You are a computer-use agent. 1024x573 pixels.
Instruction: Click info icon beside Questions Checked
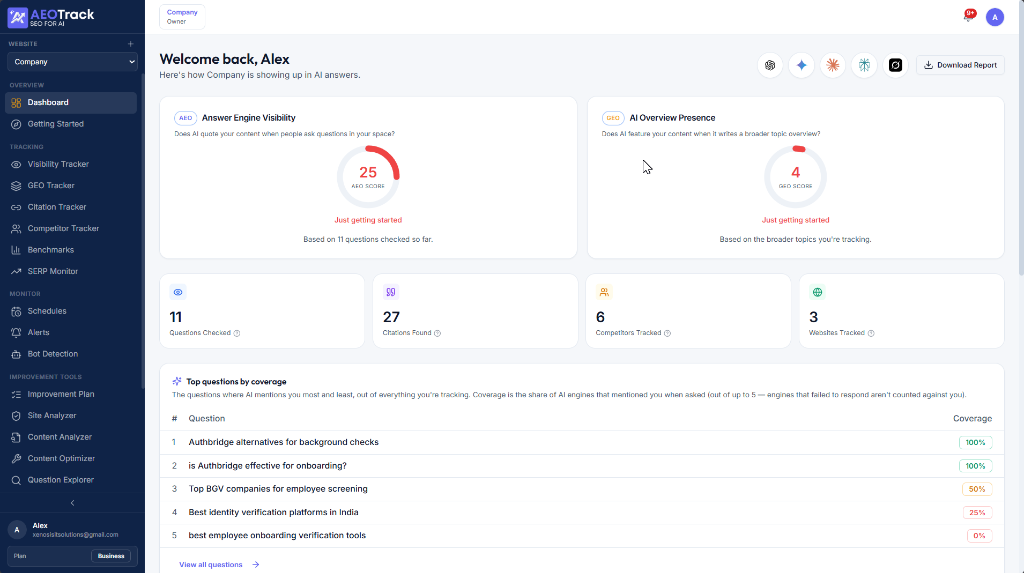[237, 333]
